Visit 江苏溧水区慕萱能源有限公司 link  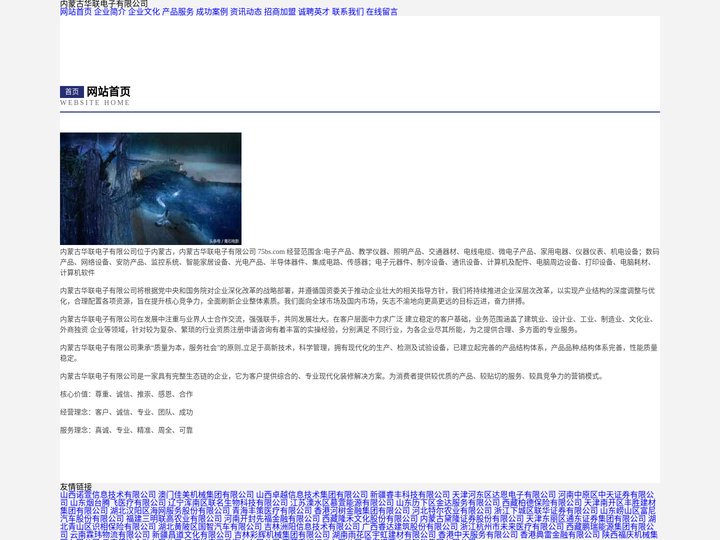(342, 503)
